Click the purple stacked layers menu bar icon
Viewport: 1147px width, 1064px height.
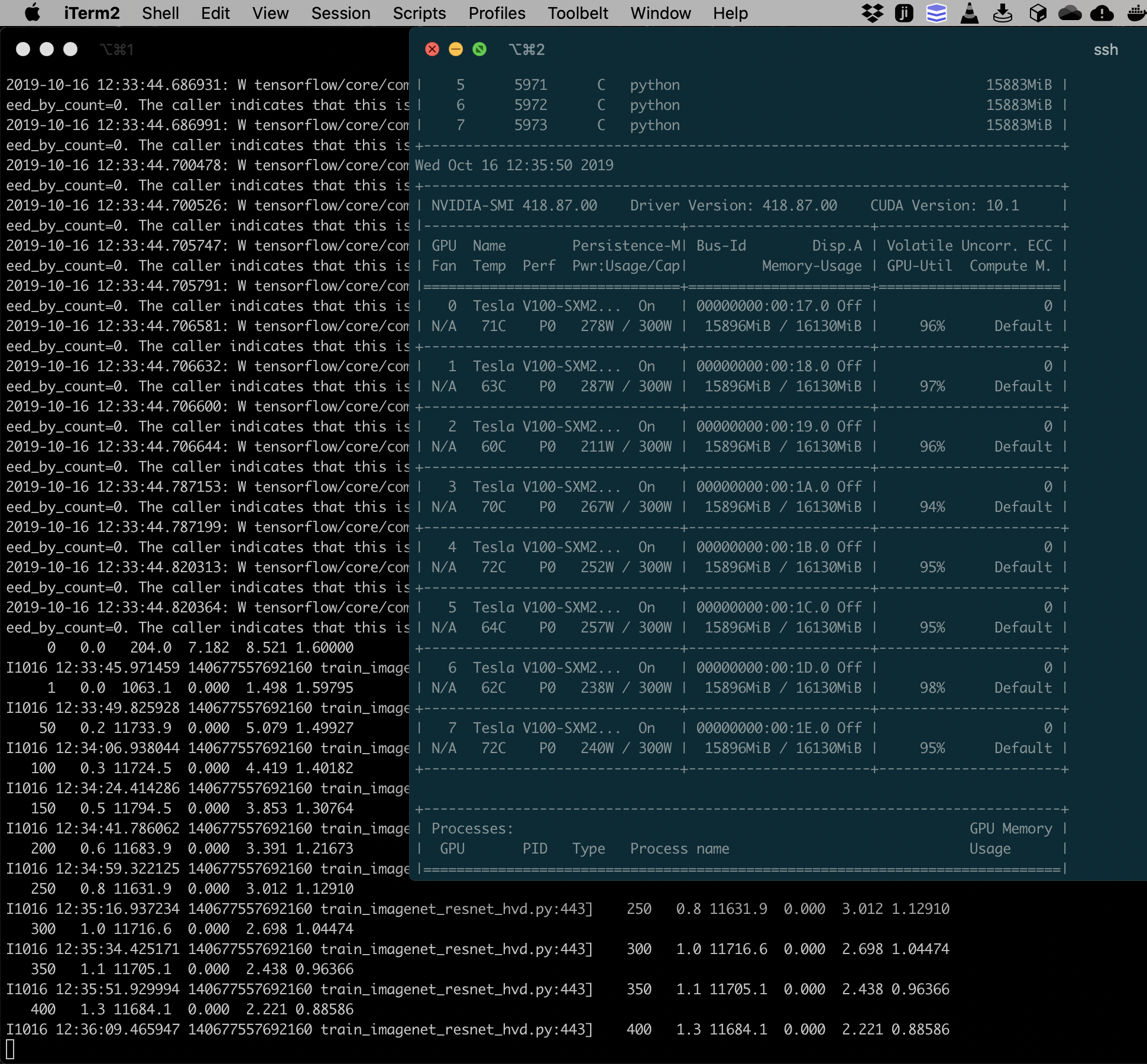coord(937,13)
